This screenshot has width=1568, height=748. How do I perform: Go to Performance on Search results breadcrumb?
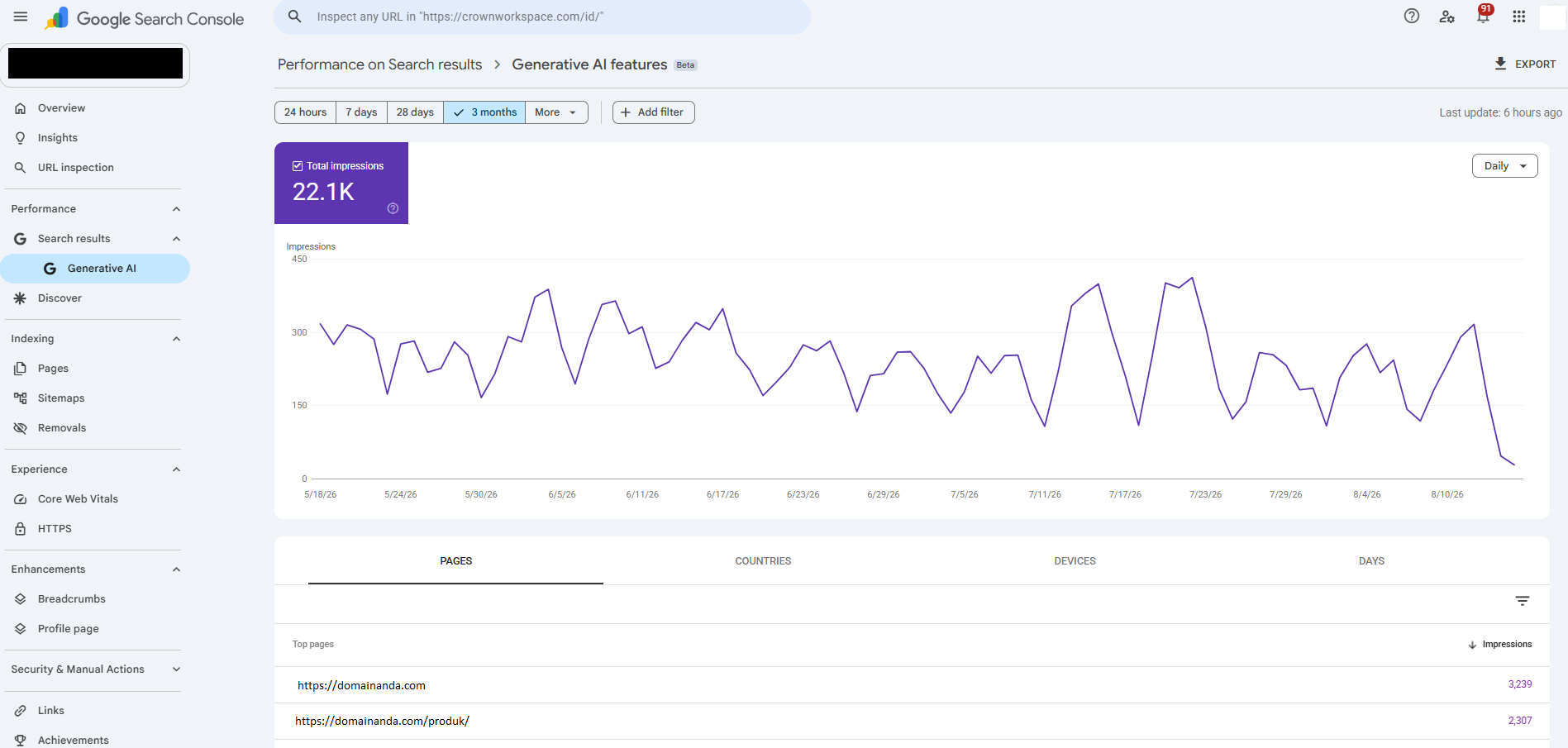(x=379, y=64)
